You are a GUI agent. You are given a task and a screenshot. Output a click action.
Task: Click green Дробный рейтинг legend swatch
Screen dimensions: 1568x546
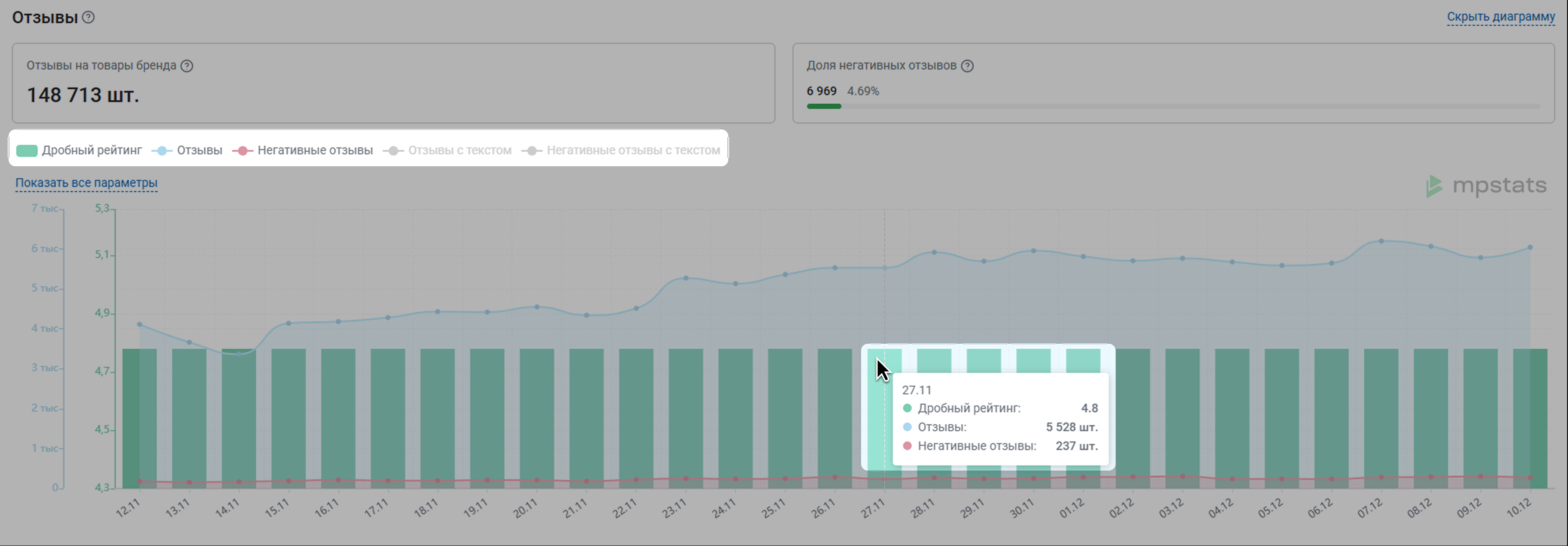[x=27, y=150]
